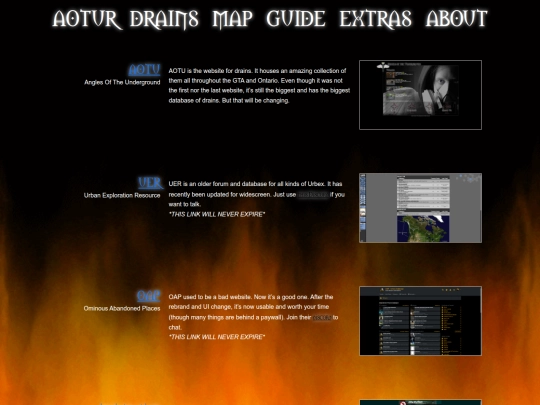
Task: Click the AOTU description paragraph
Action: [259, 86]
